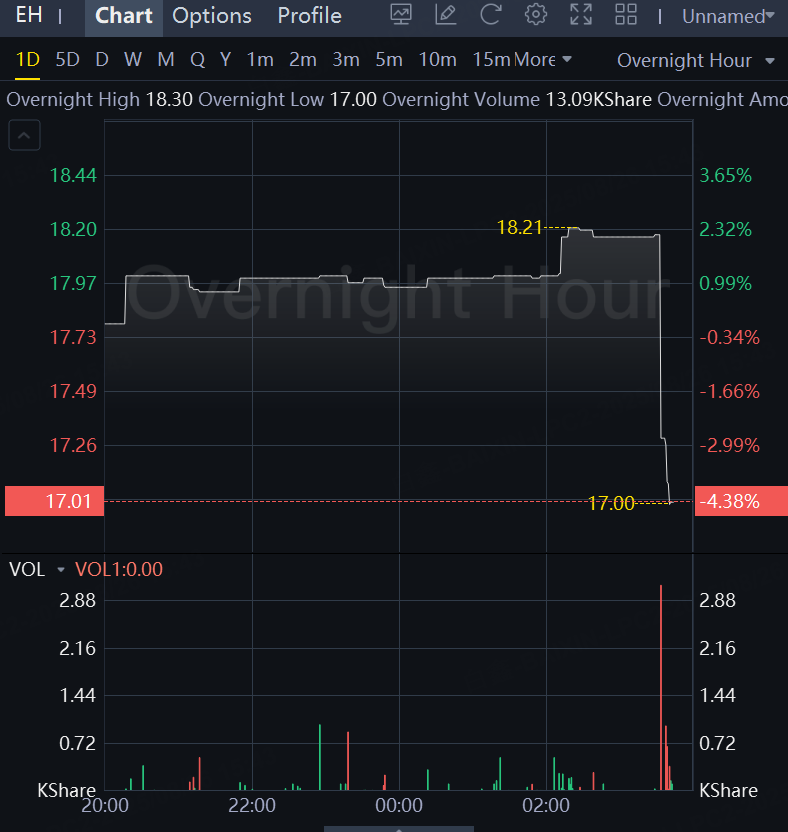Switch to the Profile tab
788x832 pixels.
click(x=309, y=16)
